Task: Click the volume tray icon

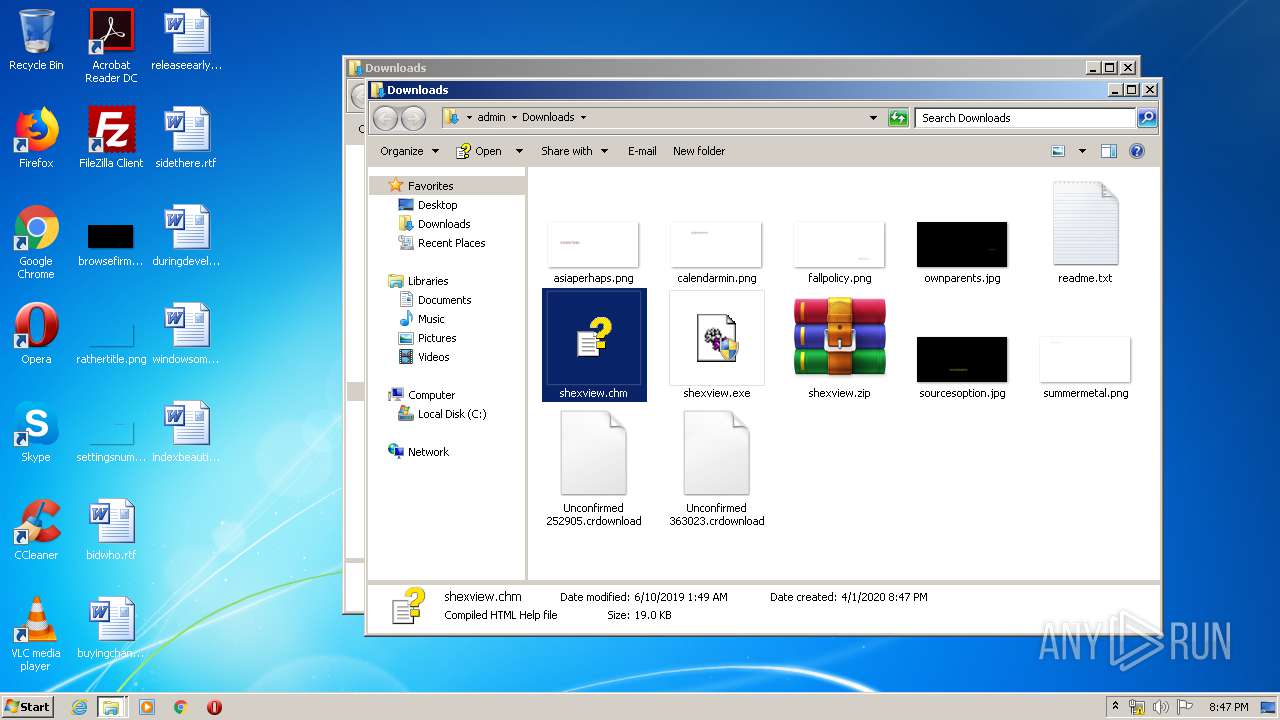Action: point(1161,707)
